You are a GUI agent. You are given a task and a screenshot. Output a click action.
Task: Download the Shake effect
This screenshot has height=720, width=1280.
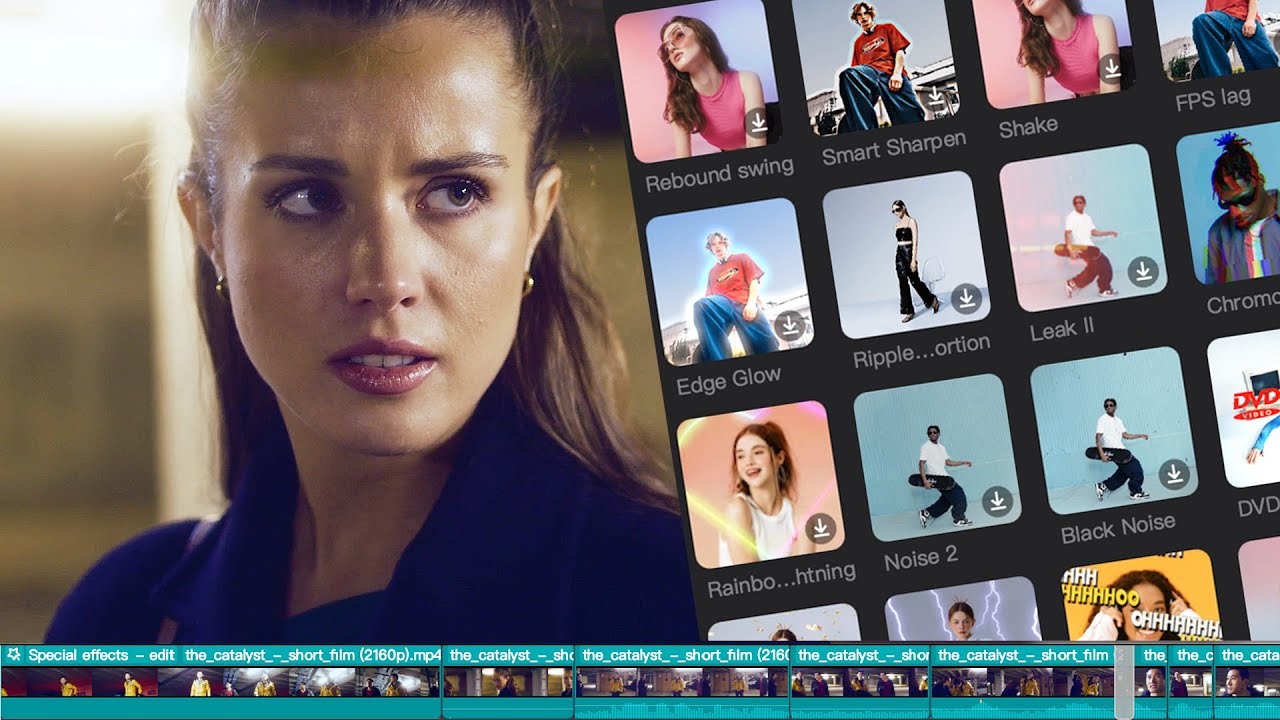pos(1111,69)
